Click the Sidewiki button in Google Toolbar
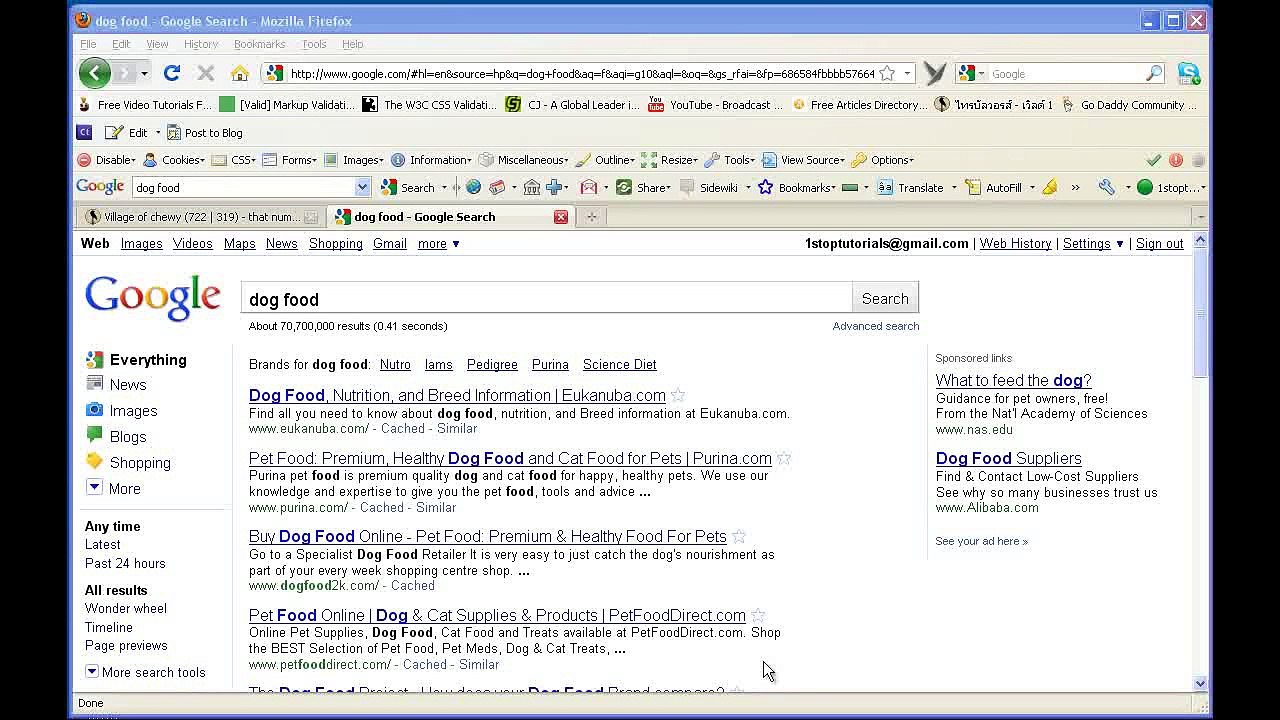 tap(709, 187)
